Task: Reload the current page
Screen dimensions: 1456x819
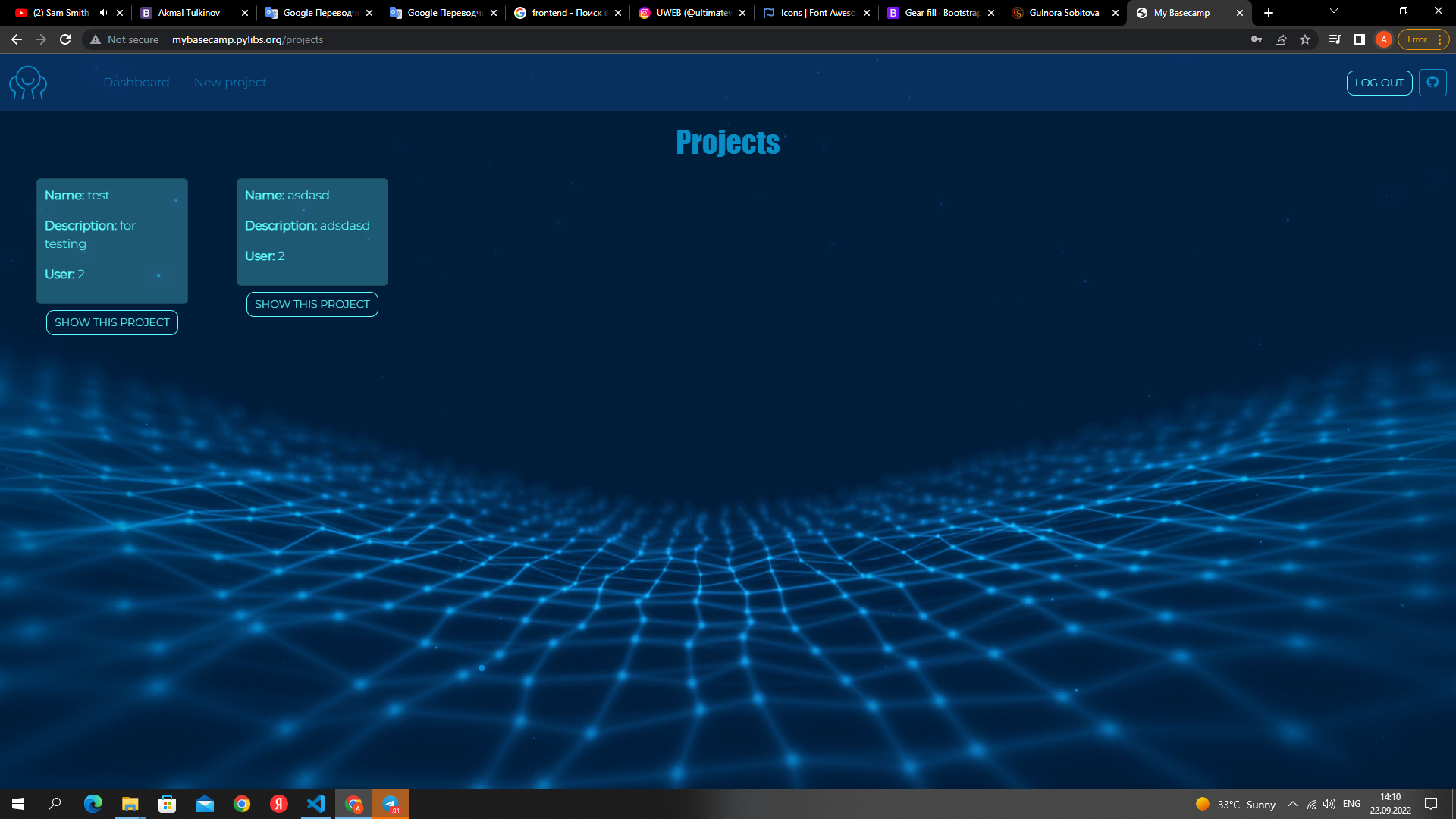Action: pyautogui.click(x=65, y=39)
